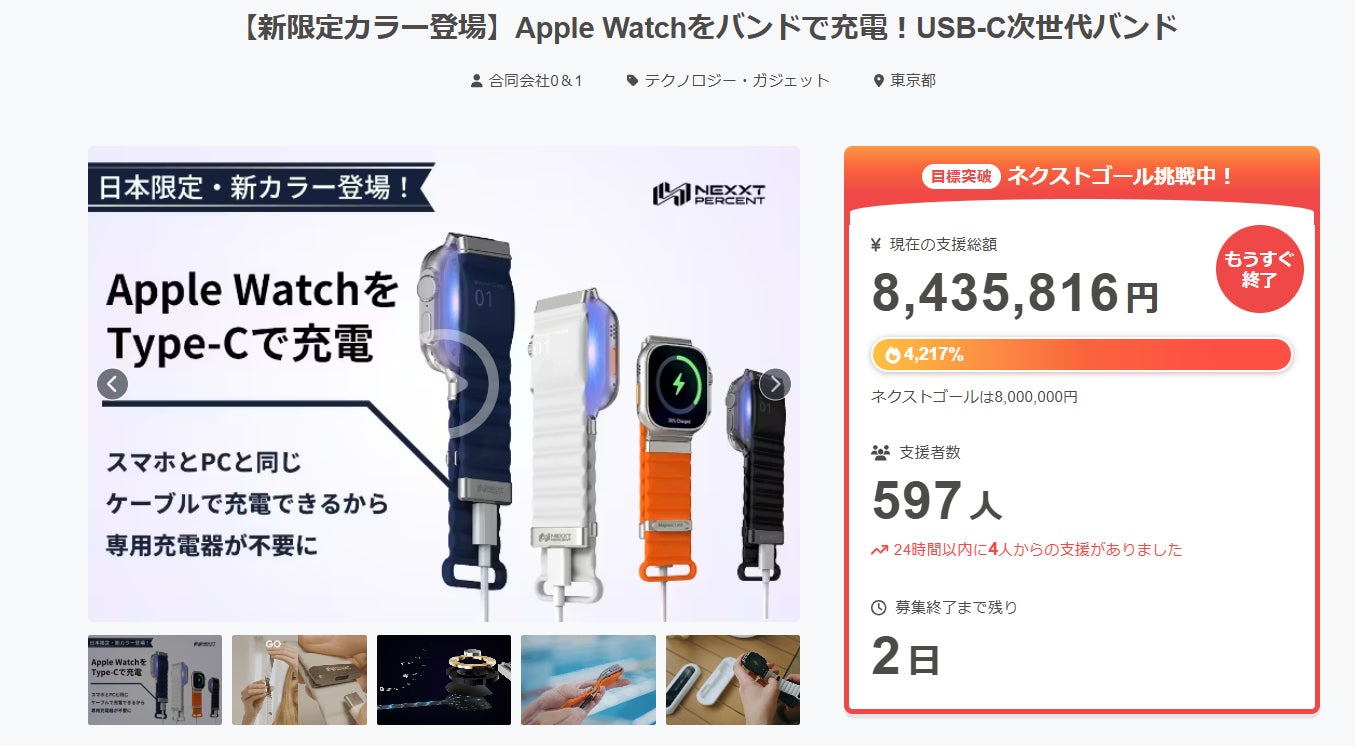Click the yen icon next to 現在の支援総額
Screen dimensions: 1355x746
(x=876, y=244)
